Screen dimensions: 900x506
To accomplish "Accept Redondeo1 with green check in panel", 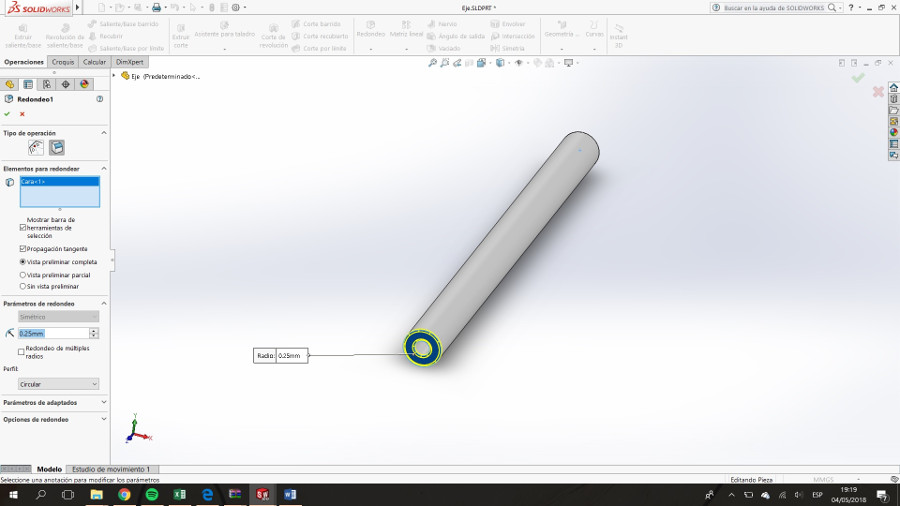I will pos(7,114).
